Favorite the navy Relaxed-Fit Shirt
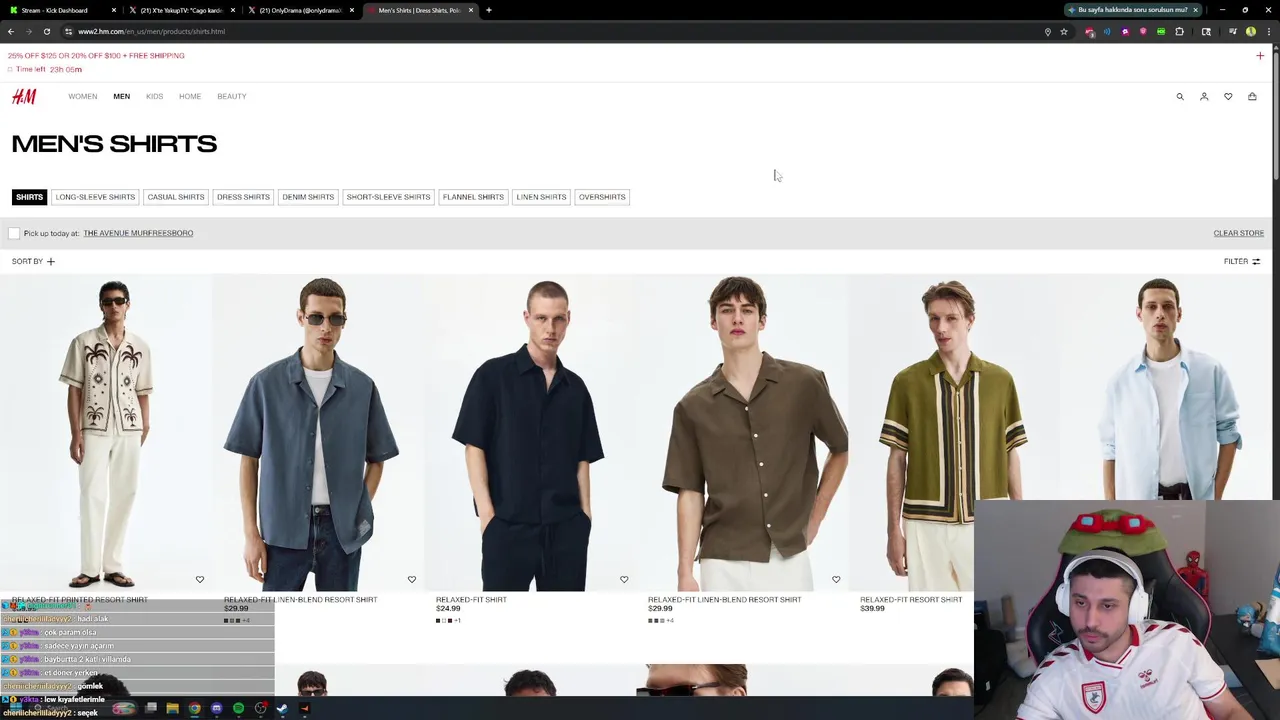This screenshot has width=1280, height=720. point(624,580)
